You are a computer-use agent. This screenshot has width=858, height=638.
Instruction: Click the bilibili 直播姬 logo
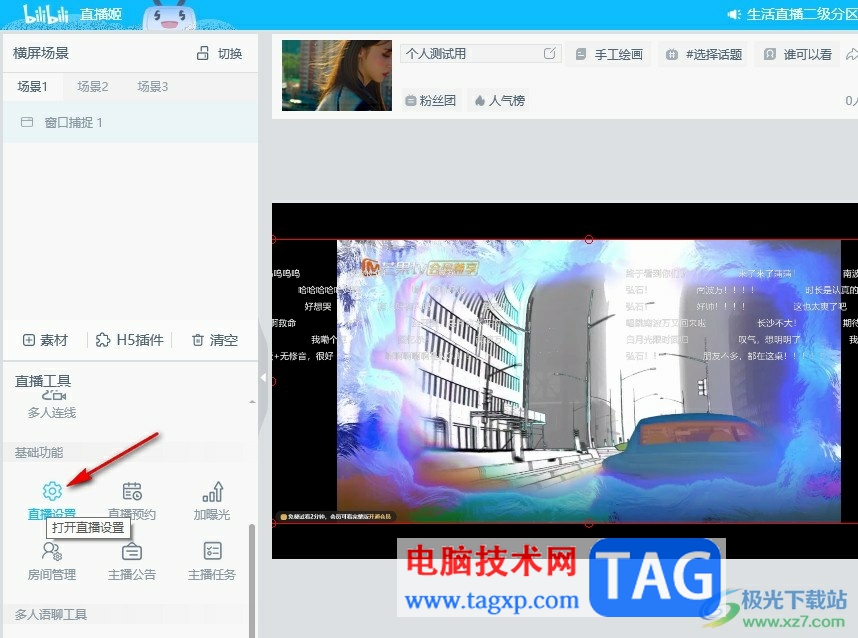(x=73, y=15)
